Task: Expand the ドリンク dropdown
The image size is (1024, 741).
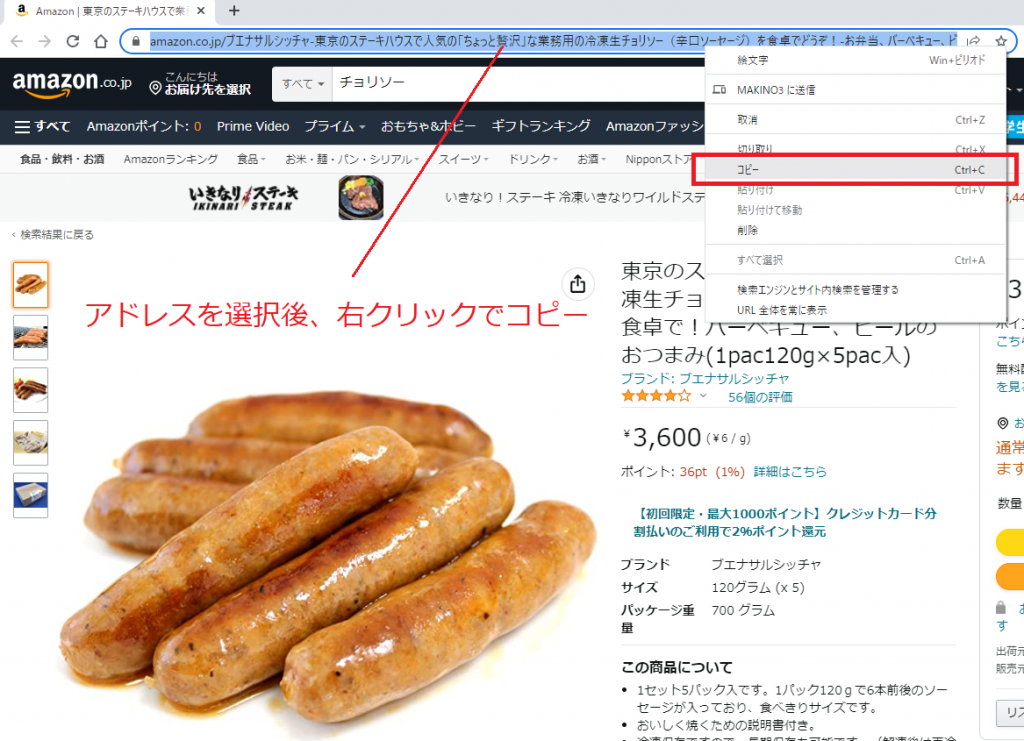Action: tap(533, 159)
